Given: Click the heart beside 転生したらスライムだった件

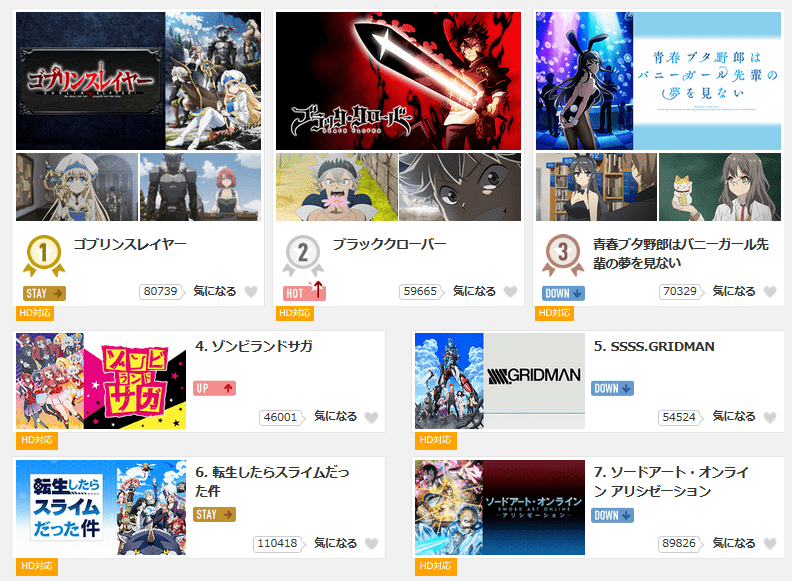Looking at the screenshot, I should click(x=372, y=544).
